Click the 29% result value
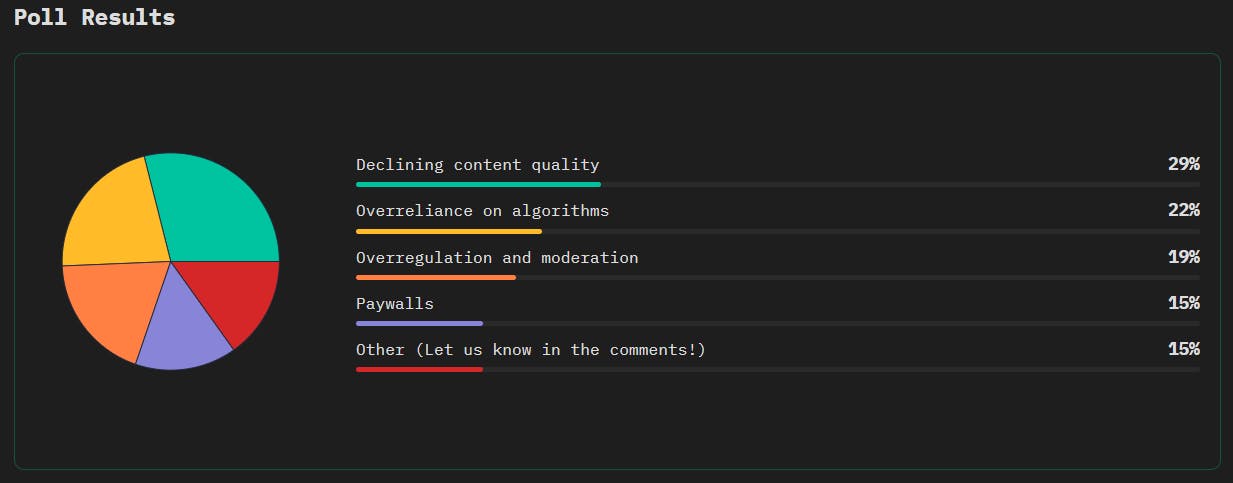Image resolution: width=1233 pixels, height=483 pixels. coord(1183,164)
